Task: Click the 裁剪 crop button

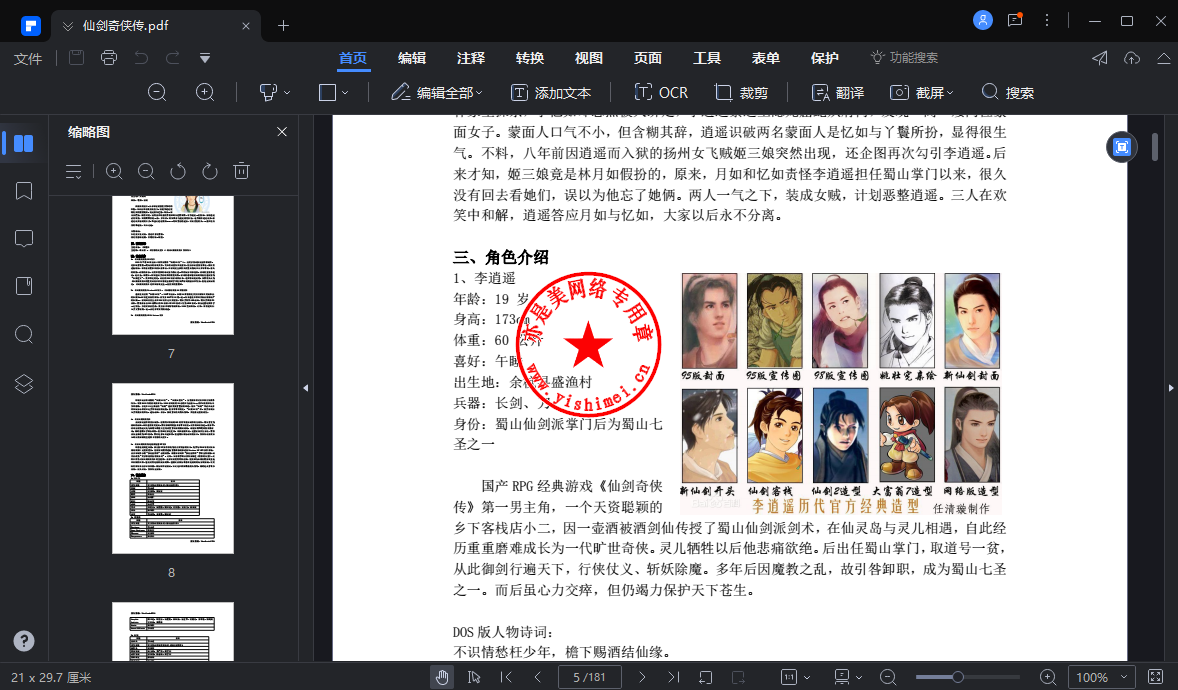Action: pyautogui.click(x=741, y=92)
